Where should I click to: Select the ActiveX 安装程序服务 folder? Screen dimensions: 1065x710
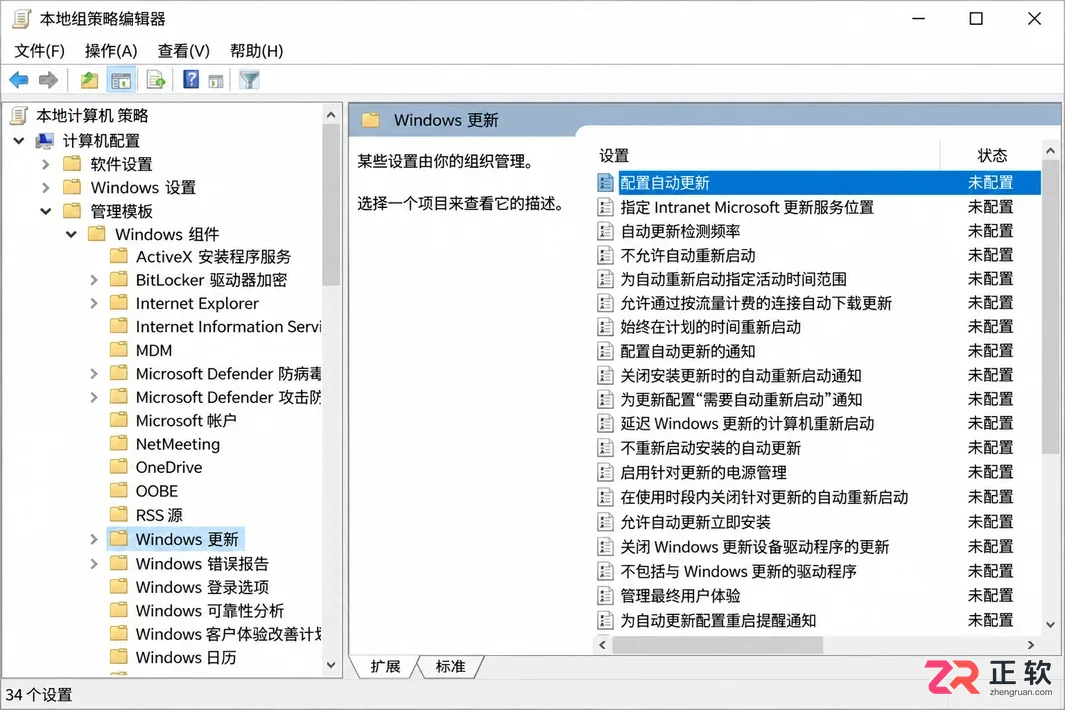pos(213,257)
